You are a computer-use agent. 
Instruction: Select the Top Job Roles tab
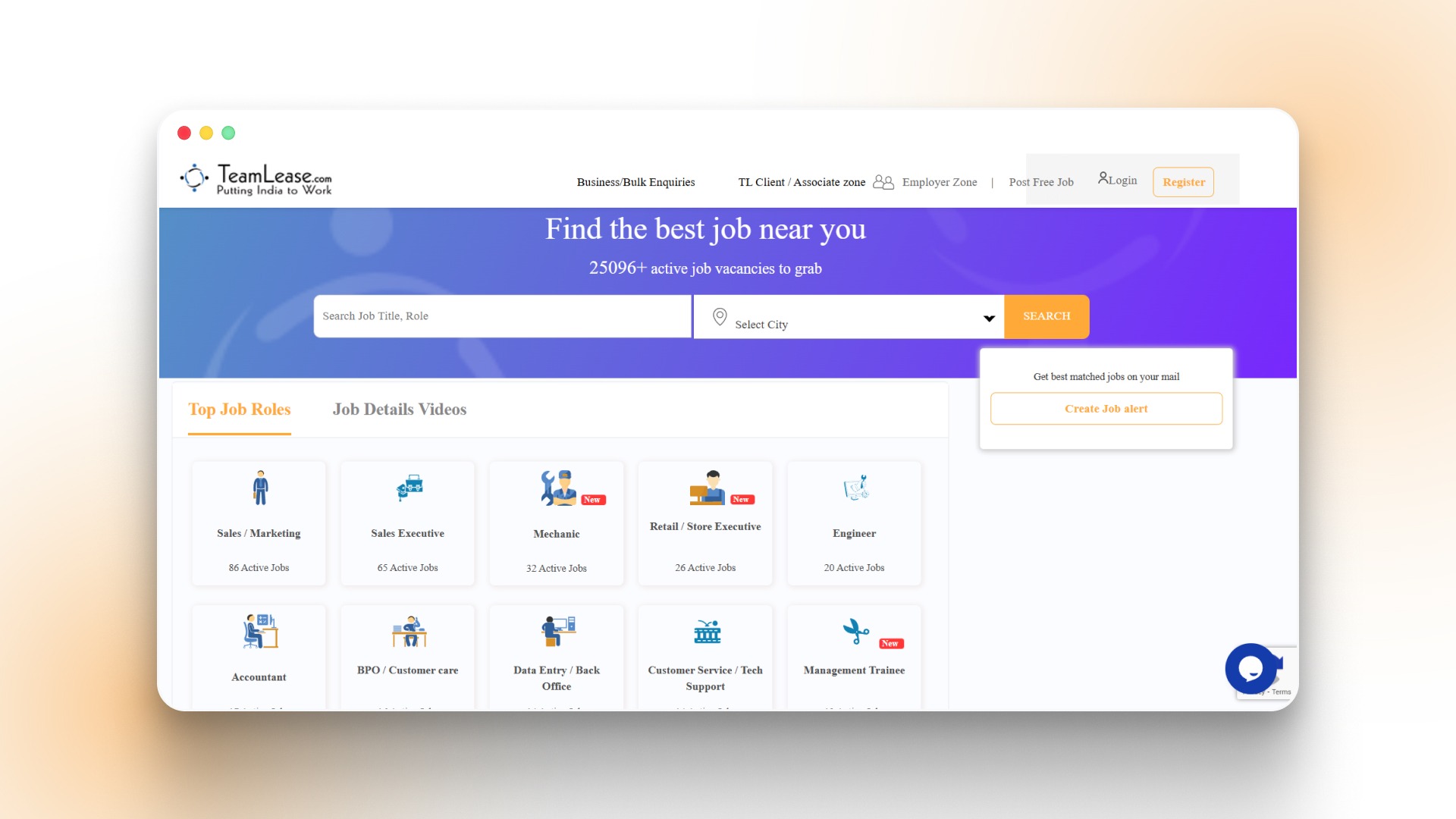pyautogui.click(x=239, y=409)
